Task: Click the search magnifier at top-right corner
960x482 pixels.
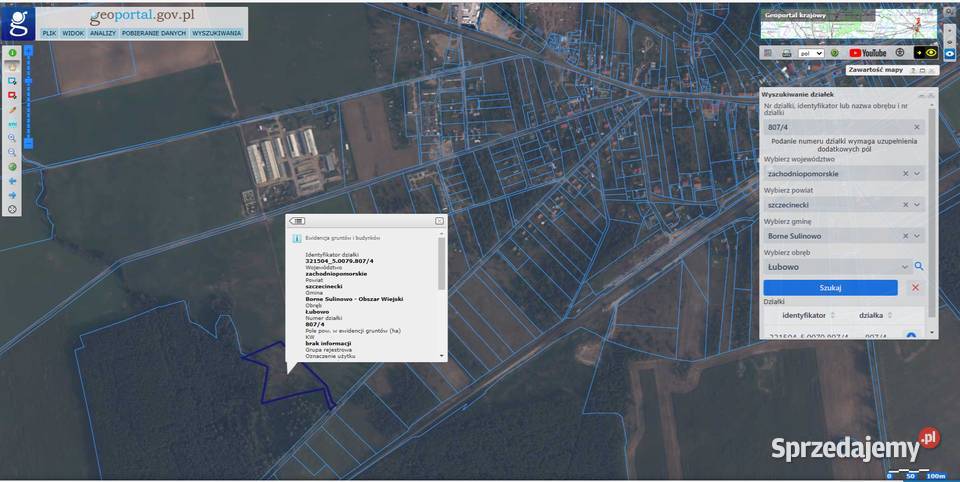Action: [949, 12]
